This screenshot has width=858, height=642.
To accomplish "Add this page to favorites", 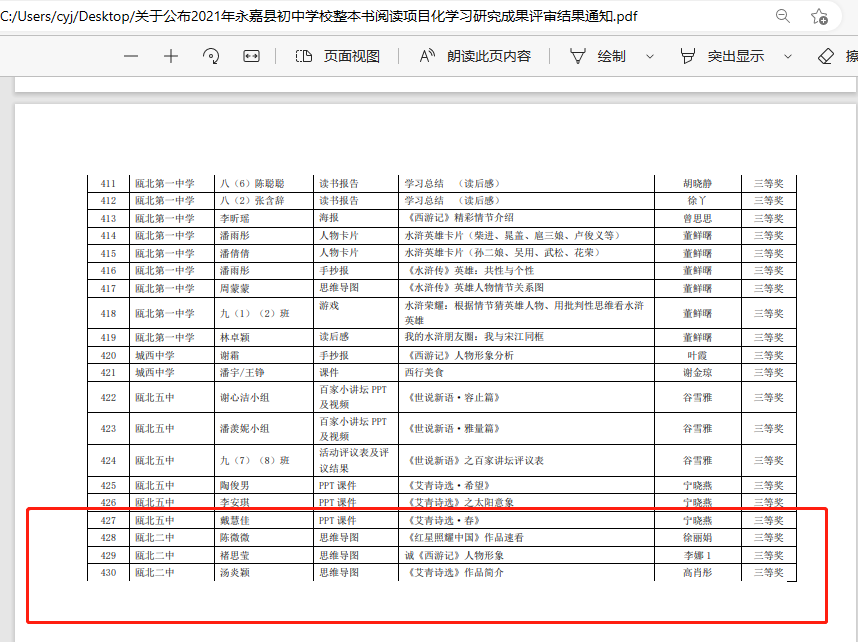I will click(x=819, y=16).
